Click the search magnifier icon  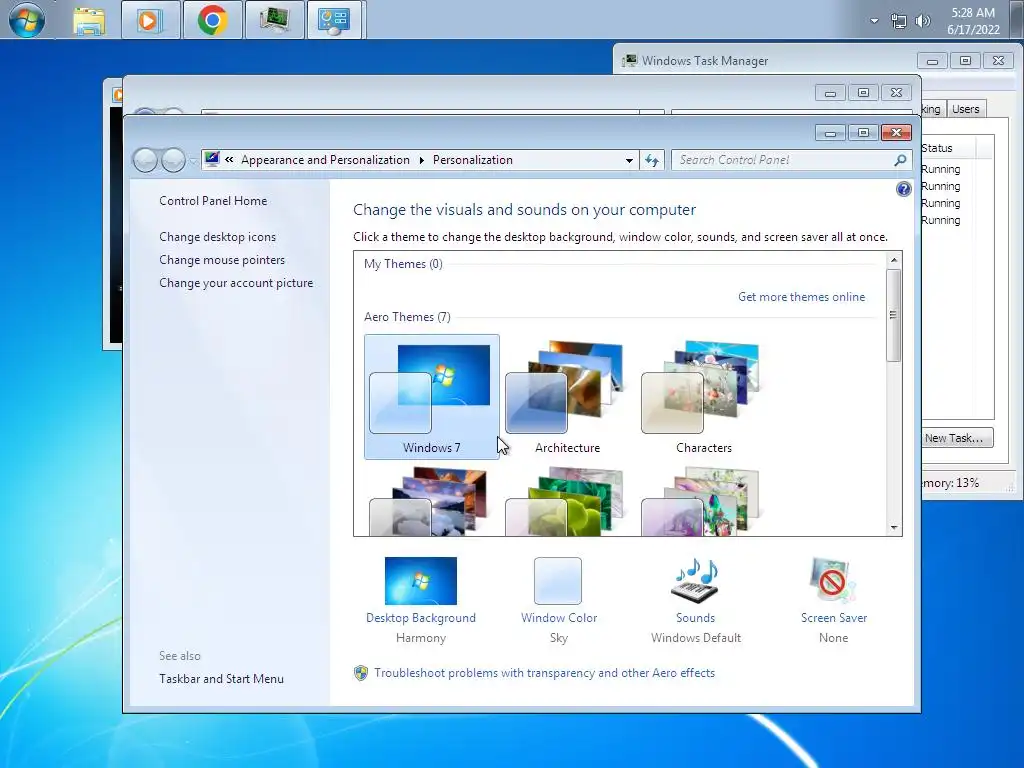901,160
